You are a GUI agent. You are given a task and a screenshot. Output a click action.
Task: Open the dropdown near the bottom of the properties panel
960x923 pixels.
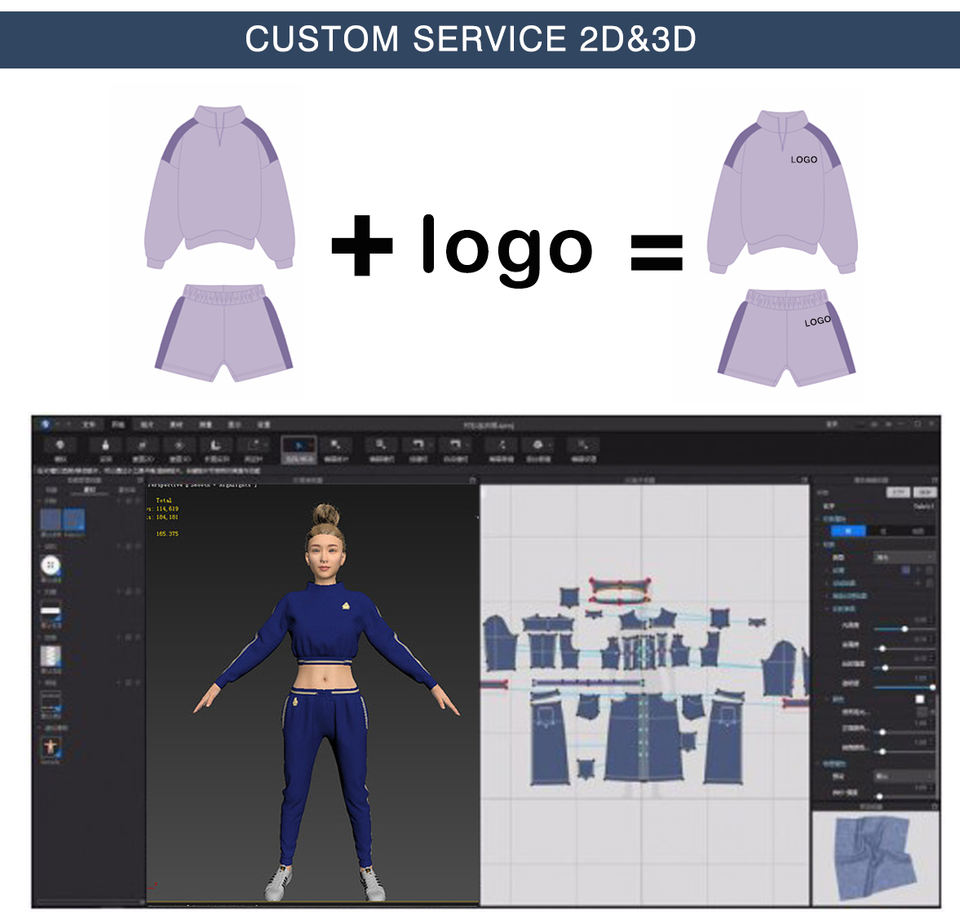(x=904, y=775)
